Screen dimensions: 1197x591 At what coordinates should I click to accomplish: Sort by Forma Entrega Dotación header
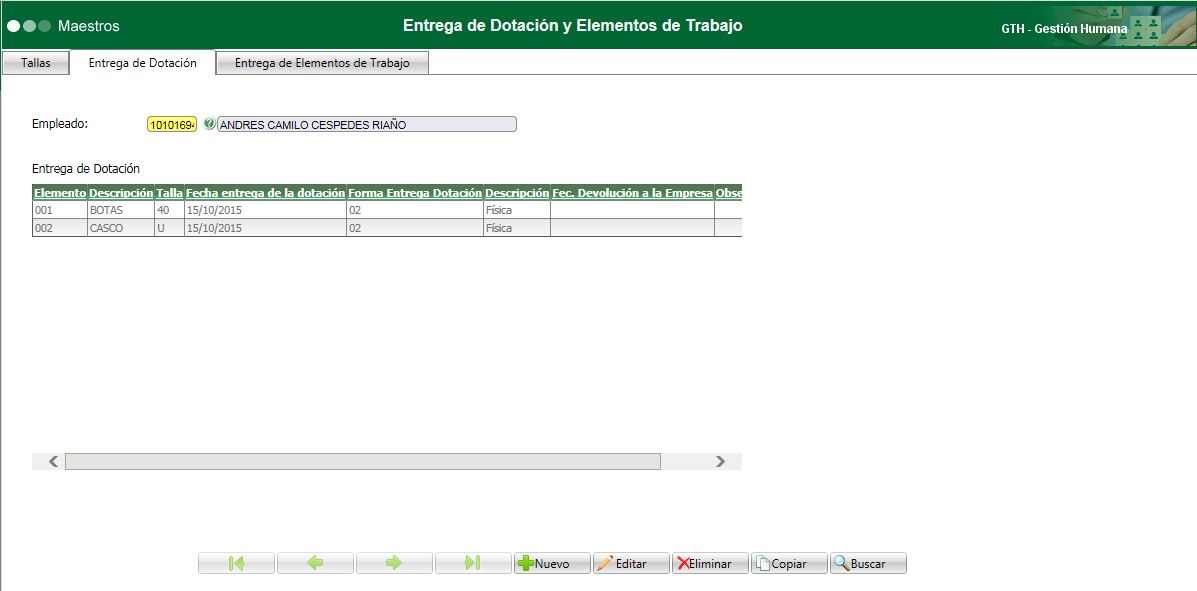415,193
